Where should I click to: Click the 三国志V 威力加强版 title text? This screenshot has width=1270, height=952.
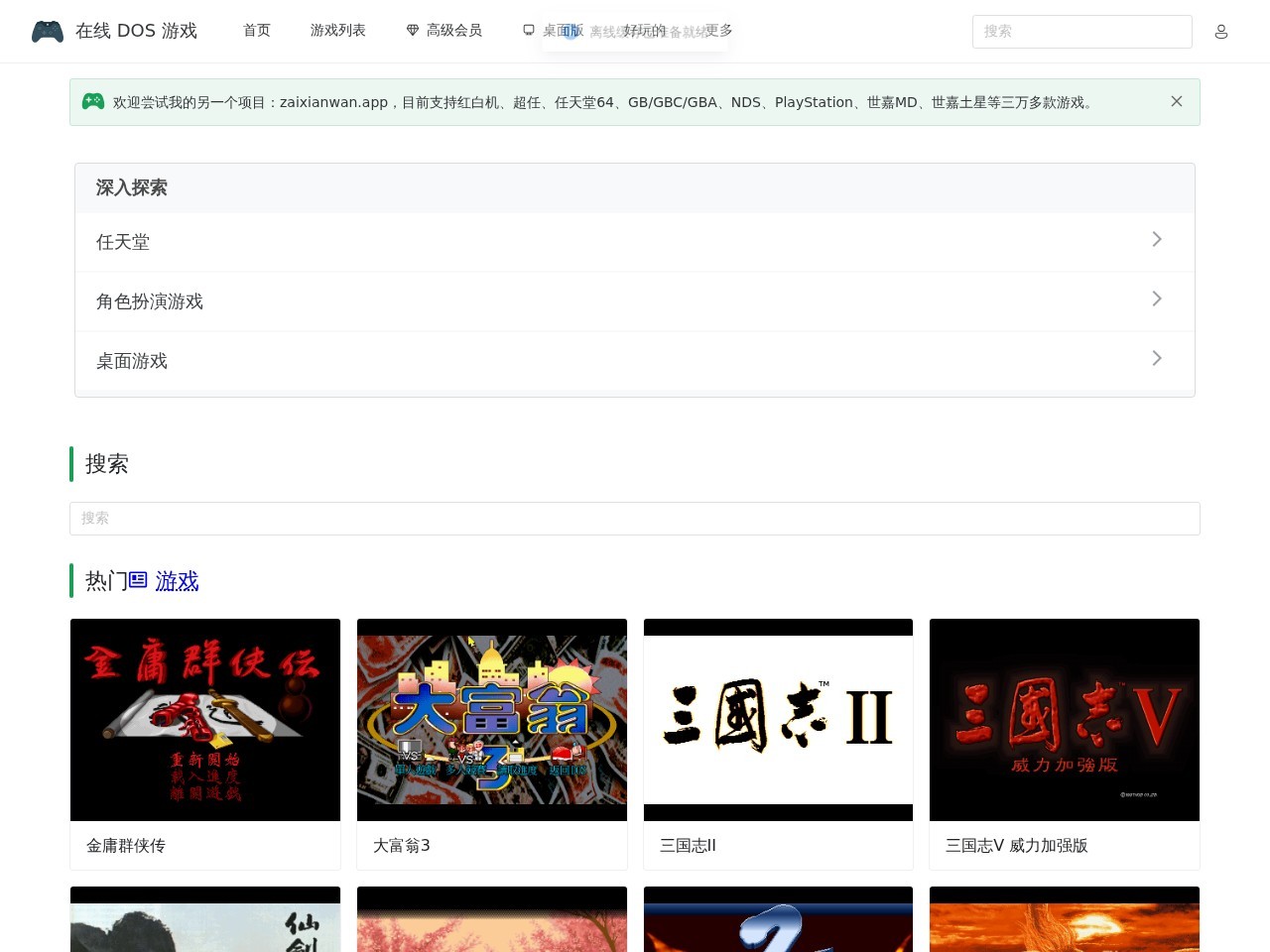point(1017,846)
